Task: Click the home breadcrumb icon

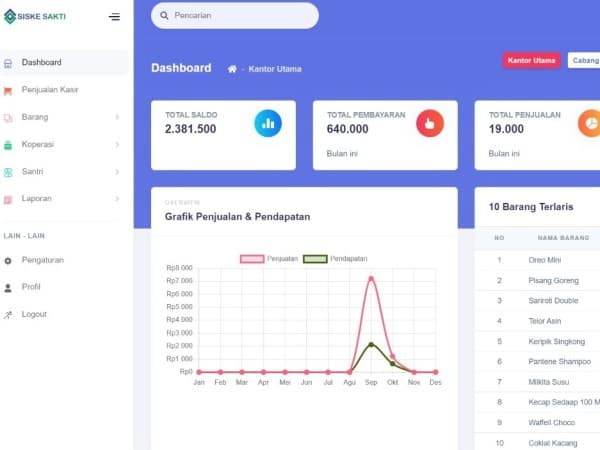Action: click(x=232, y=69)
